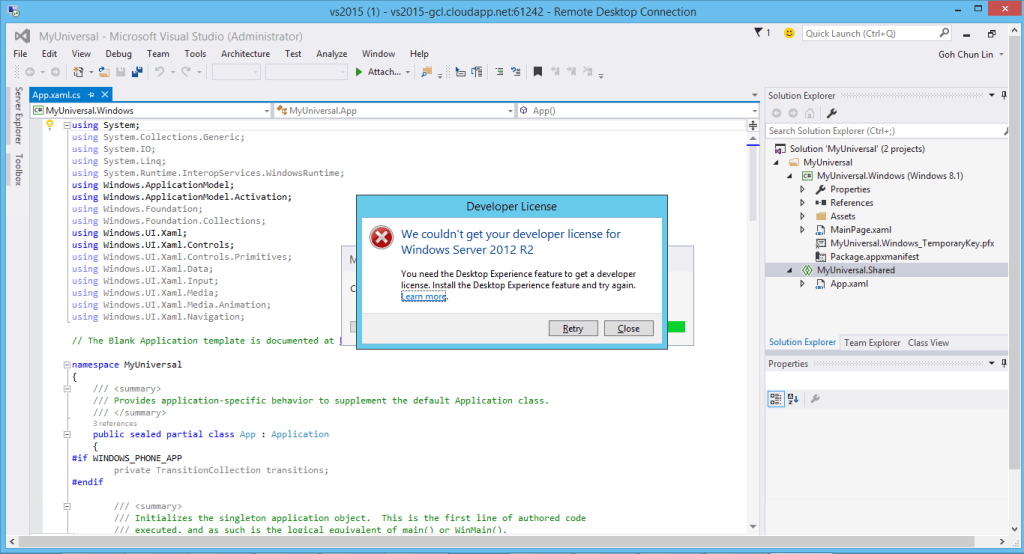
Task: Select Package.appxmanifest in Solution Explorer
Action: pos(874,257)
